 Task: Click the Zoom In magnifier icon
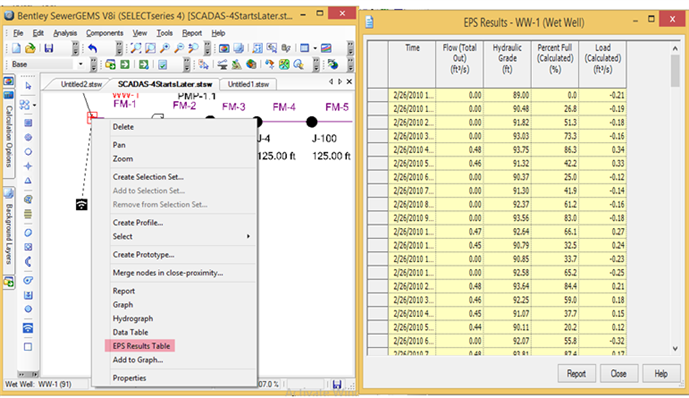coord(165,48)
